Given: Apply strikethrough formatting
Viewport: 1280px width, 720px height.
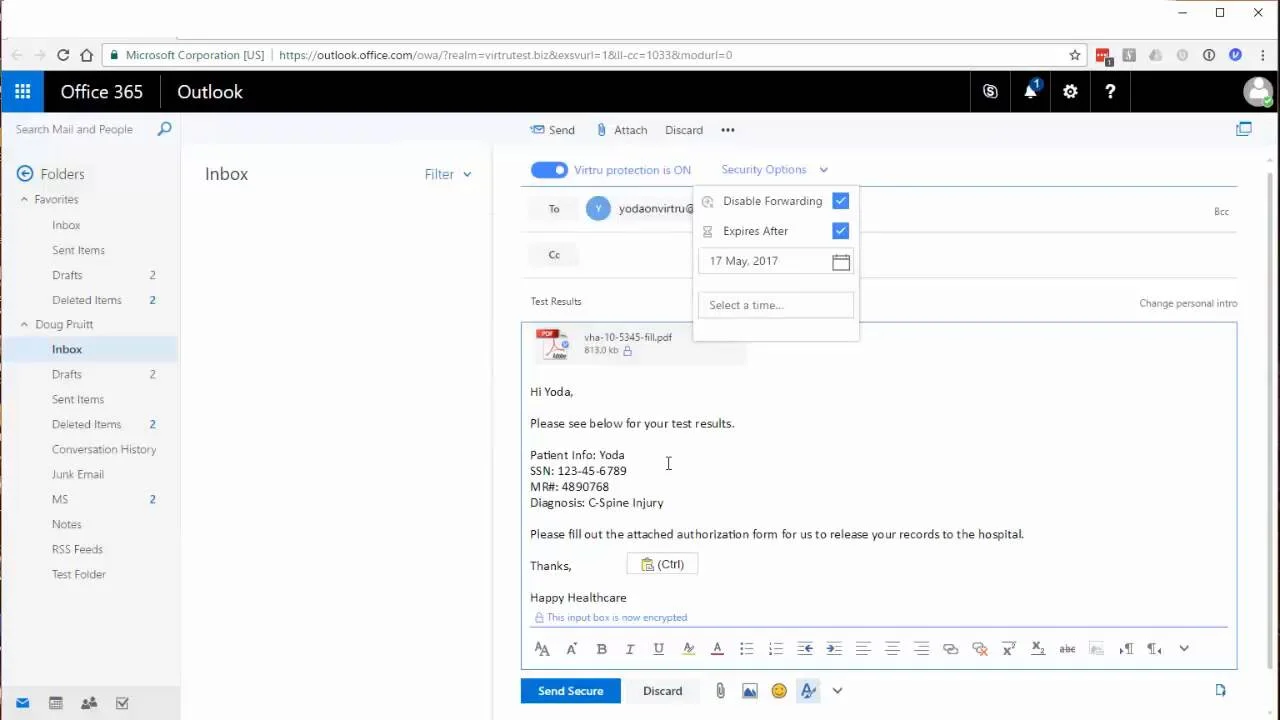Looking at the screenshot, I should [x=1067, y=649].
